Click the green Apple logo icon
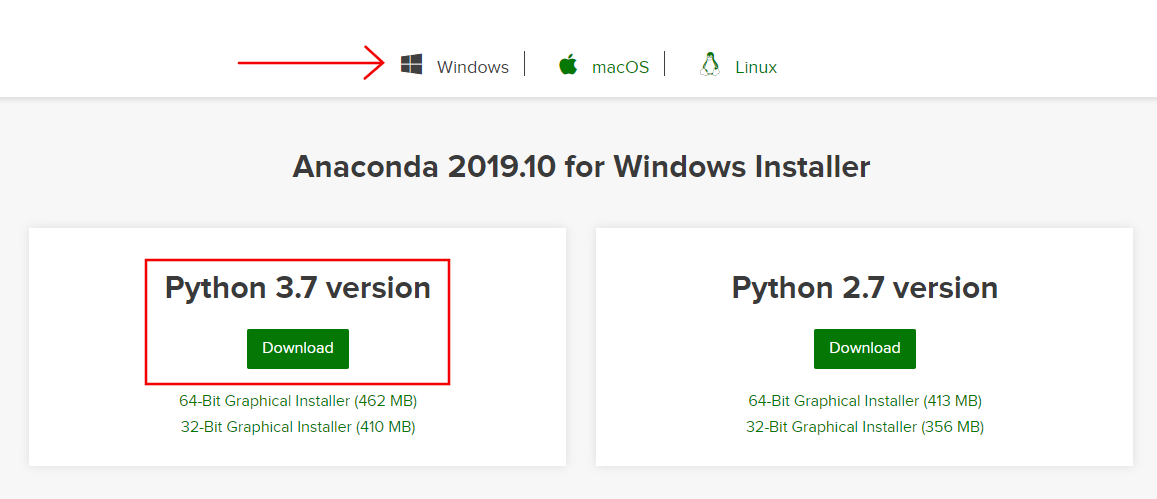 tap(568, 66)
